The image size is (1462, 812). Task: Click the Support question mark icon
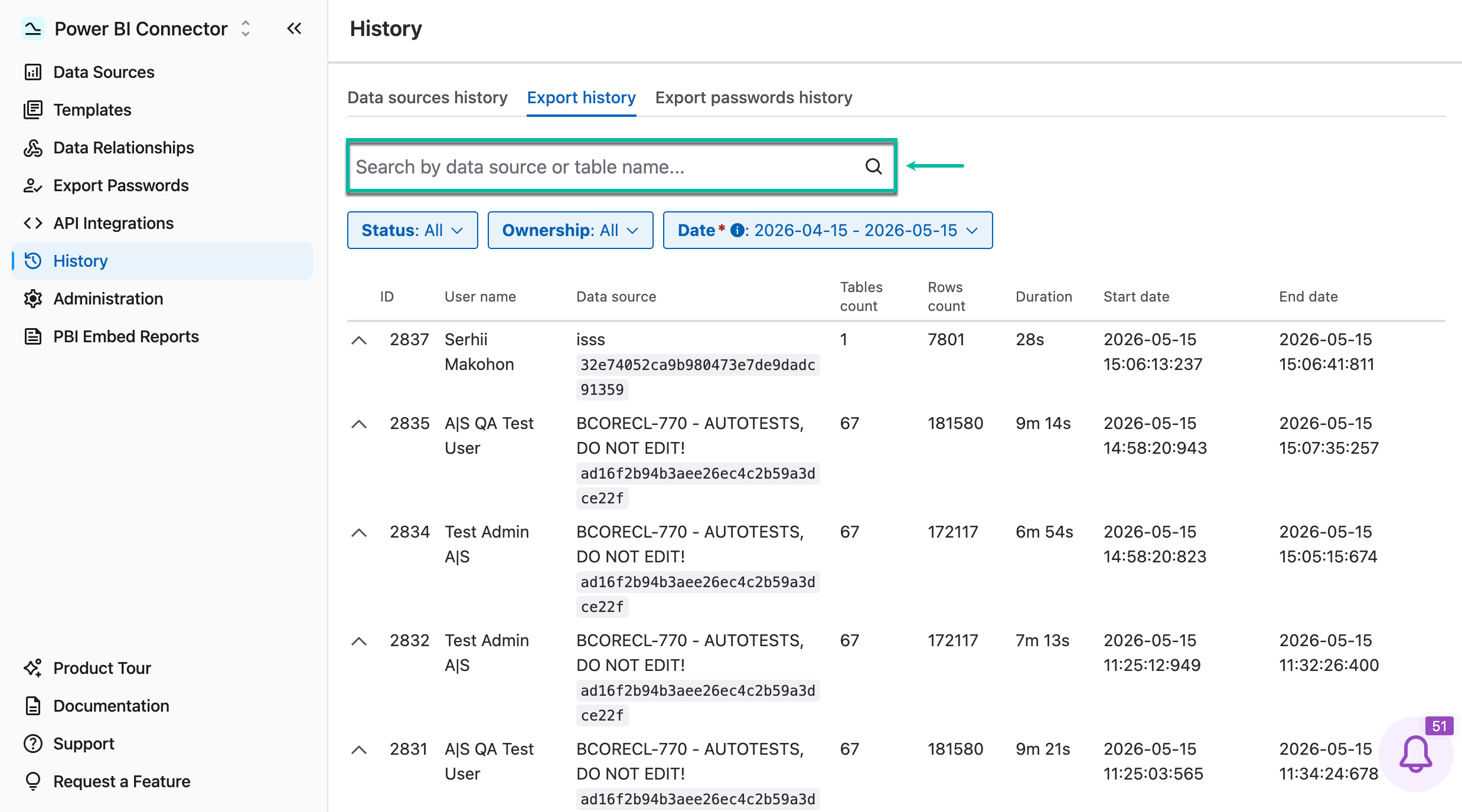click(33, 744)
